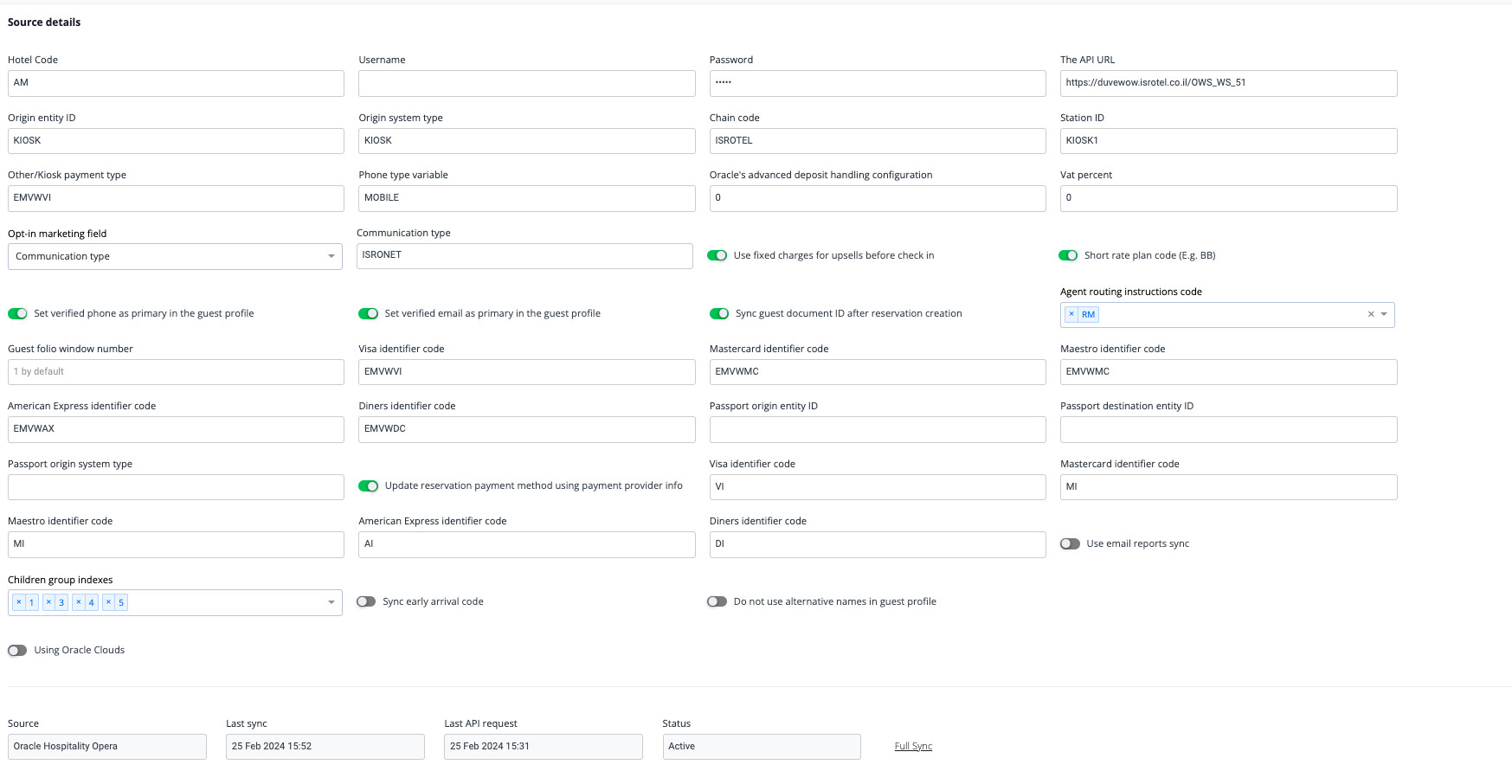Turn on Using Oracle Clouds
Image resolution: width=1512 pixels, height=784 pixels.
click(x=17, y=651)
